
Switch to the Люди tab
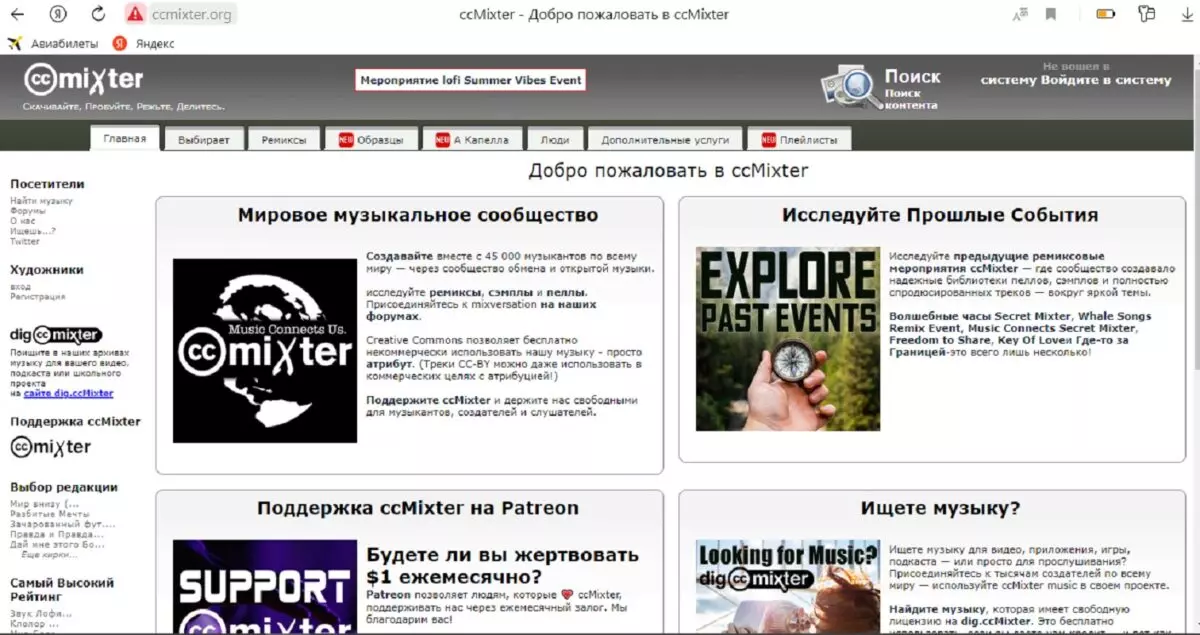coord(554,140)
